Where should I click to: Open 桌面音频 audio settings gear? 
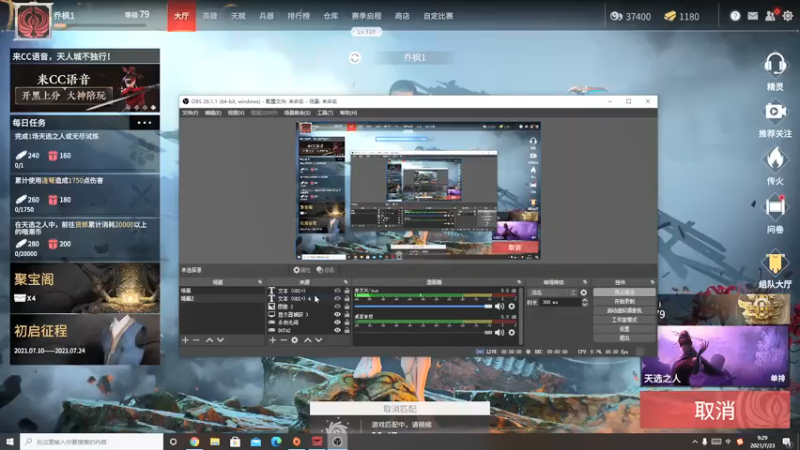pos(512,333)
